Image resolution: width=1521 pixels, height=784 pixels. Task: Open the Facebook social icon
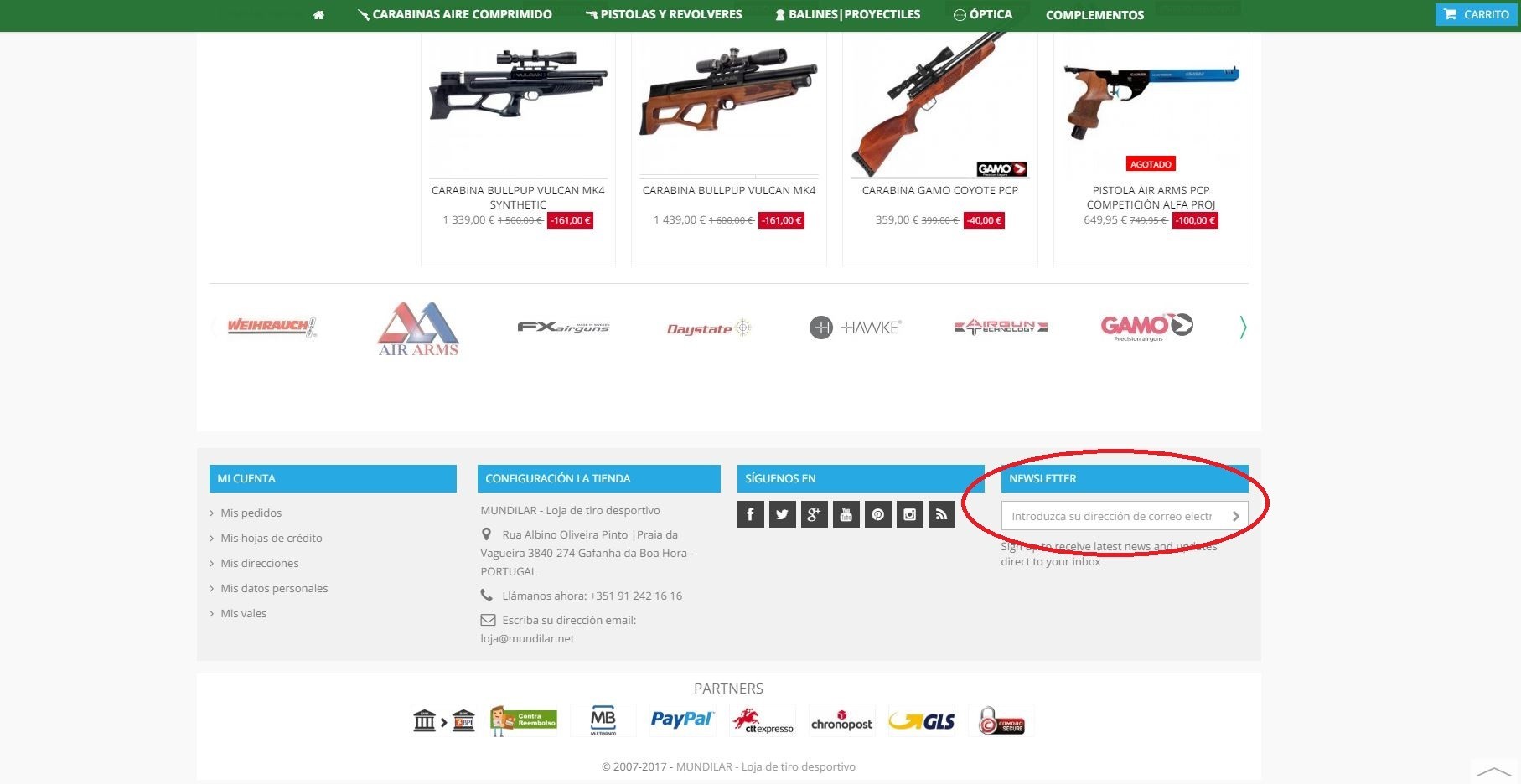coord(750,514)
